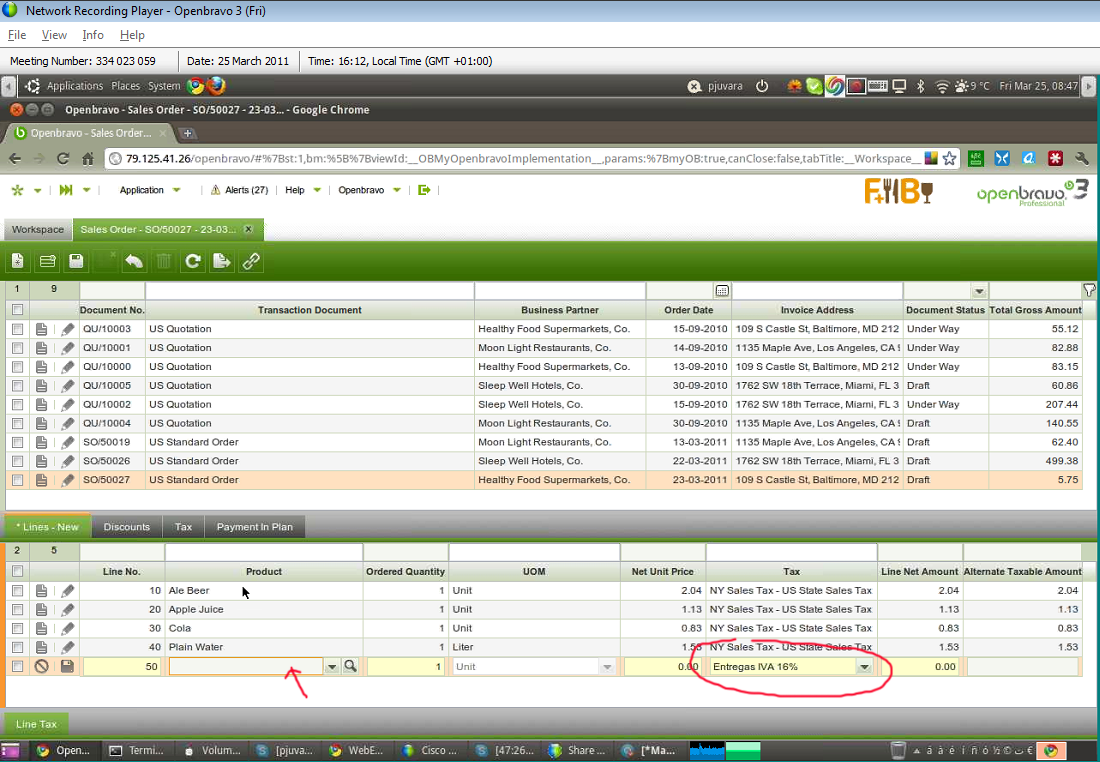
Task: Expand the UOM Unit dropdown
Action: point(608,667)
